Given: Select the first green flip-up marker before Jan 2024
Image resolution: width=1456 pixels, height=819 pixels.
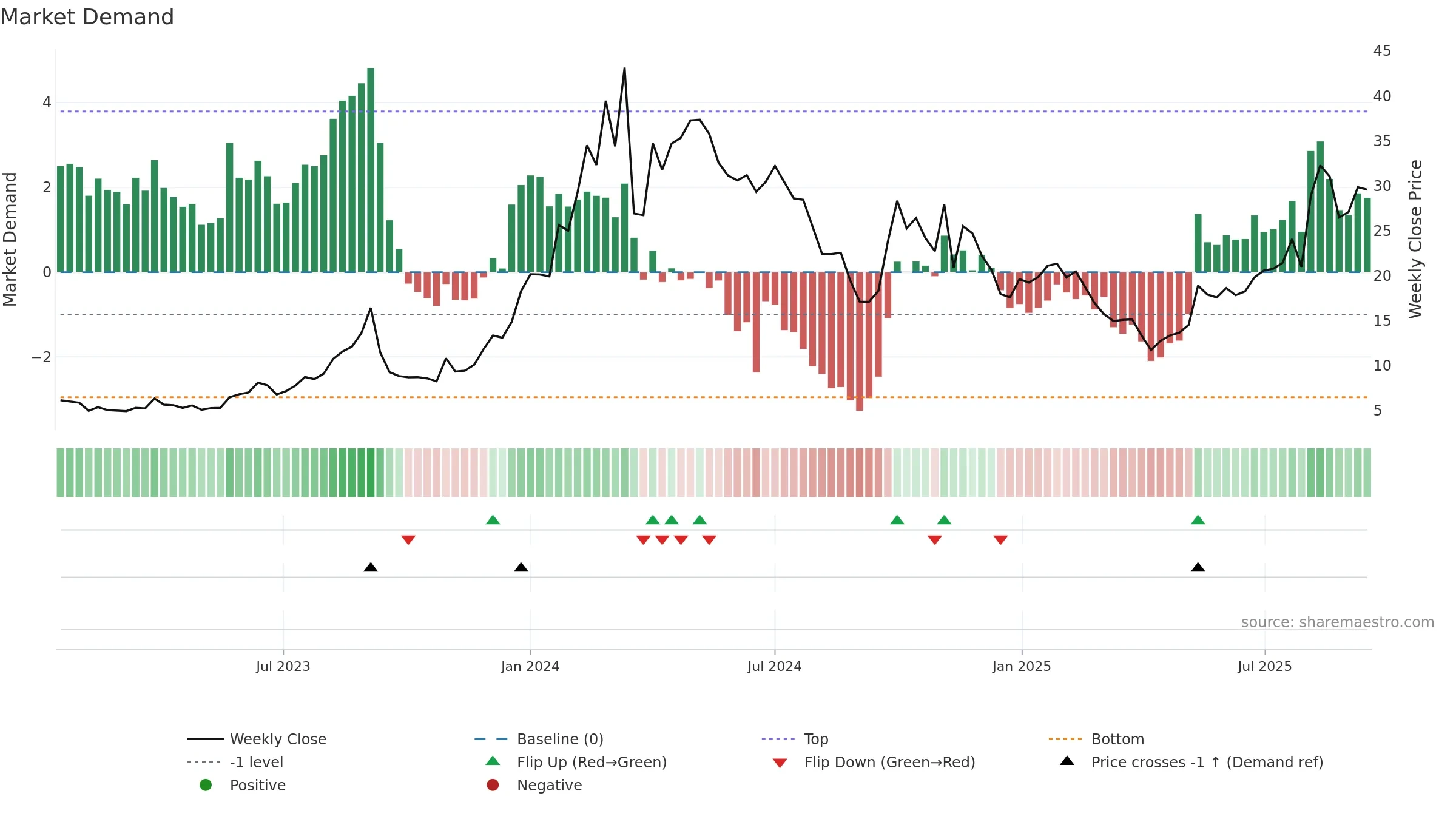Looking at the screenshot, I should [x=493, y=520].
